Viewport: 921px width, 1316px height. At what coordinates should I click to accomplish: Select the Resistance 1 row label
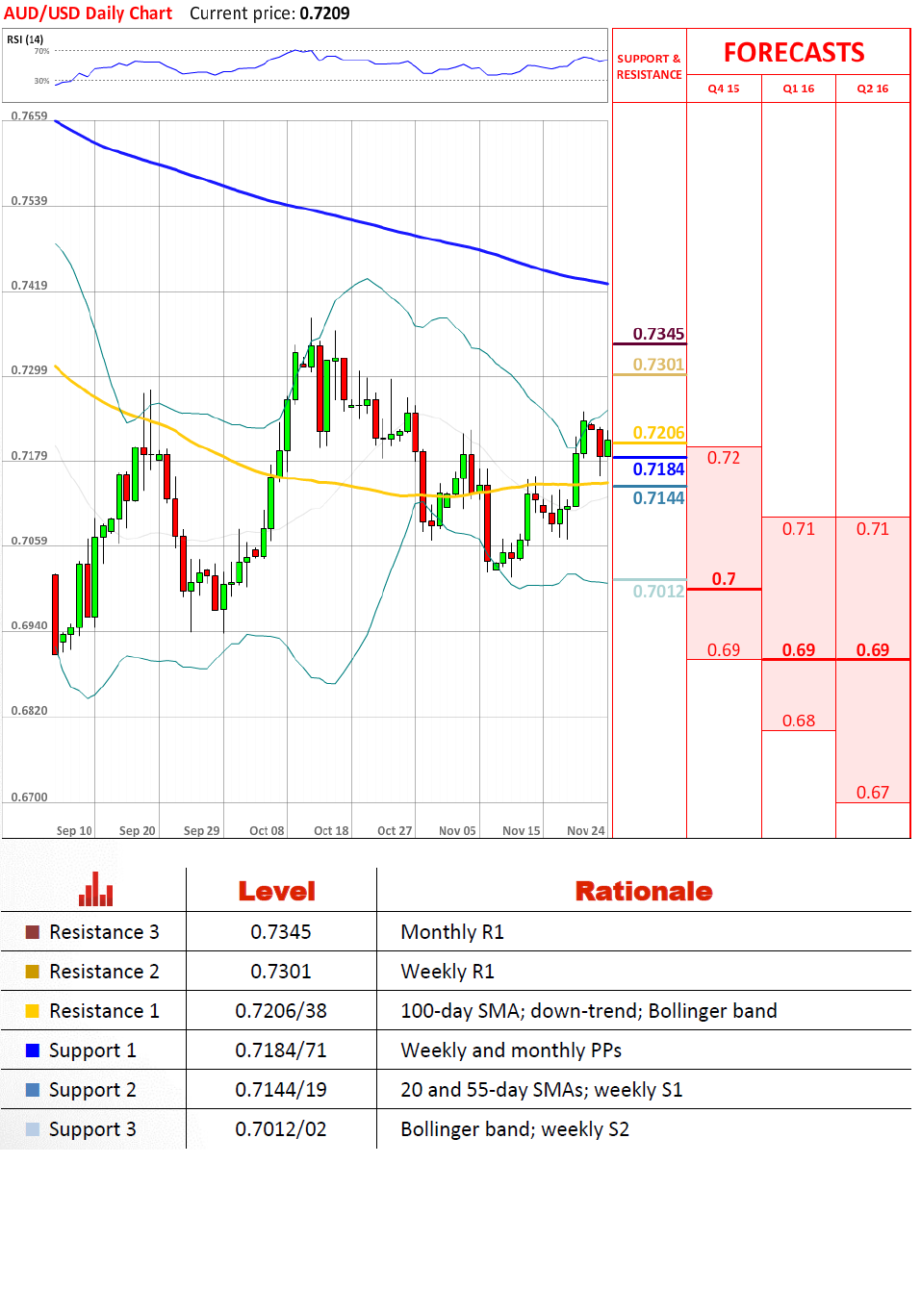104,1011
